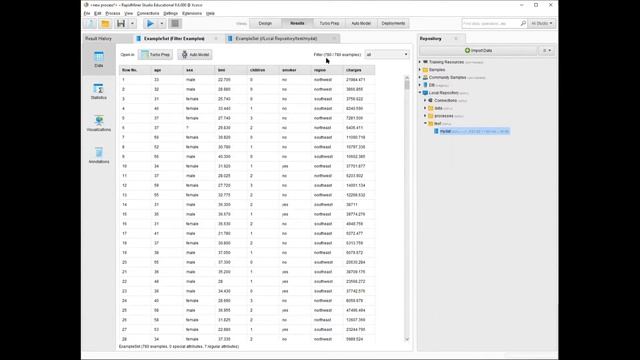
Task: Open the Edit menu
Action: [x=98, y=13]
